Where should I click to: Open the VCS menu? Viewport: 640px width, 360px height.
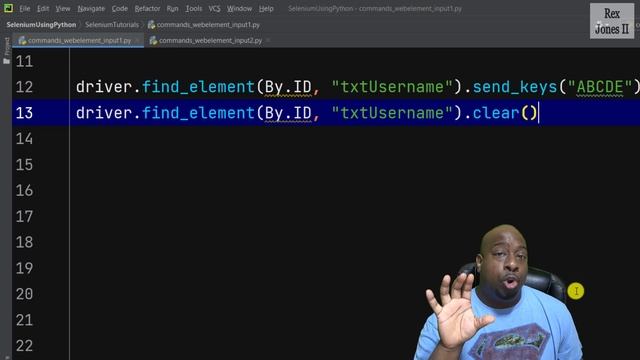click(x=214, y=9)
